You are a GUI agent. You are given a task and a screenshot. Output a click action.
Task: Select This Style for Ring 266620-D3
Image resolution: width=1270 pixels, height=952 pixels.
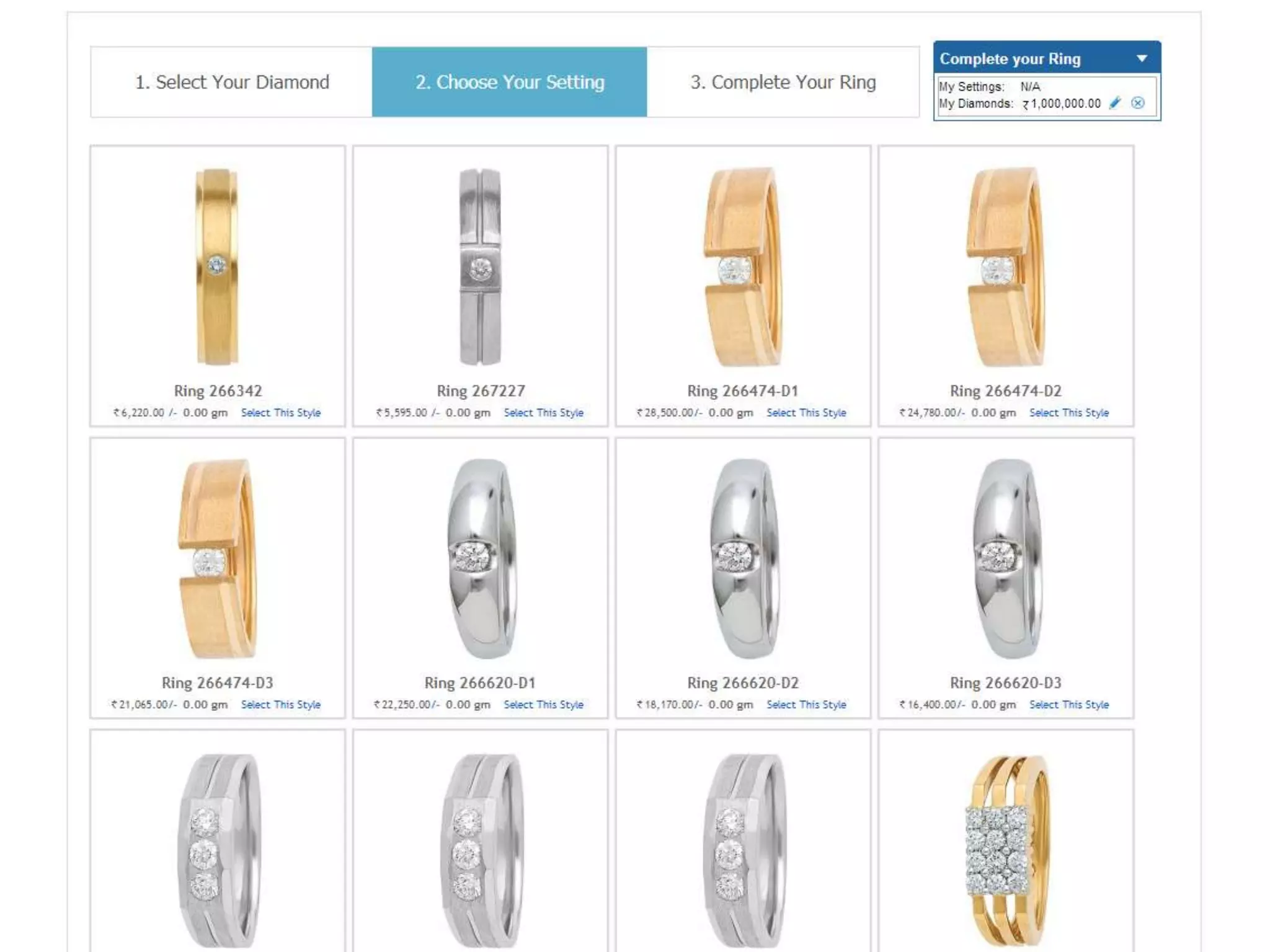point(1069,705)
